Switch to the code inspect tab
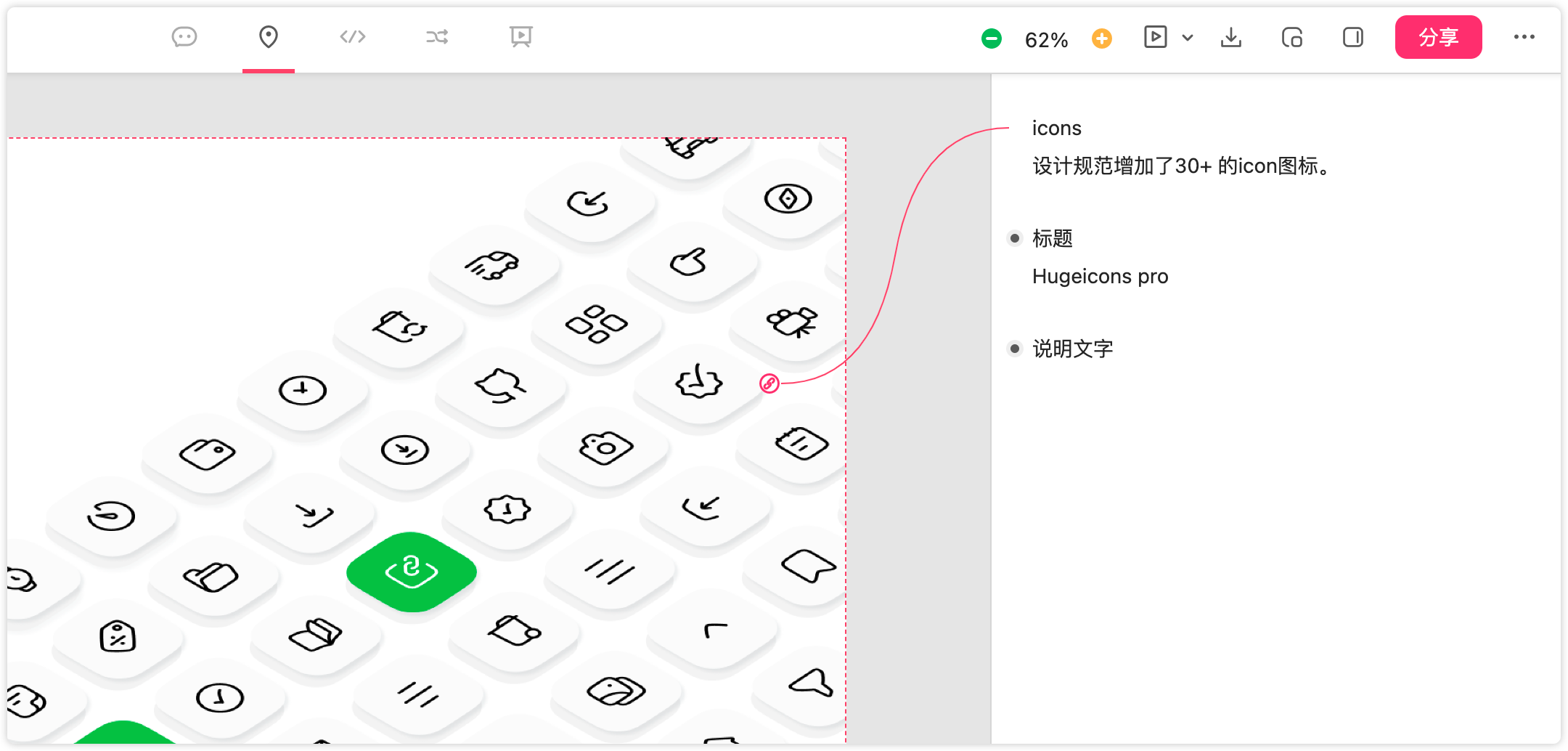The width and height of the screenshot is (1568, 751). (353, 36)
